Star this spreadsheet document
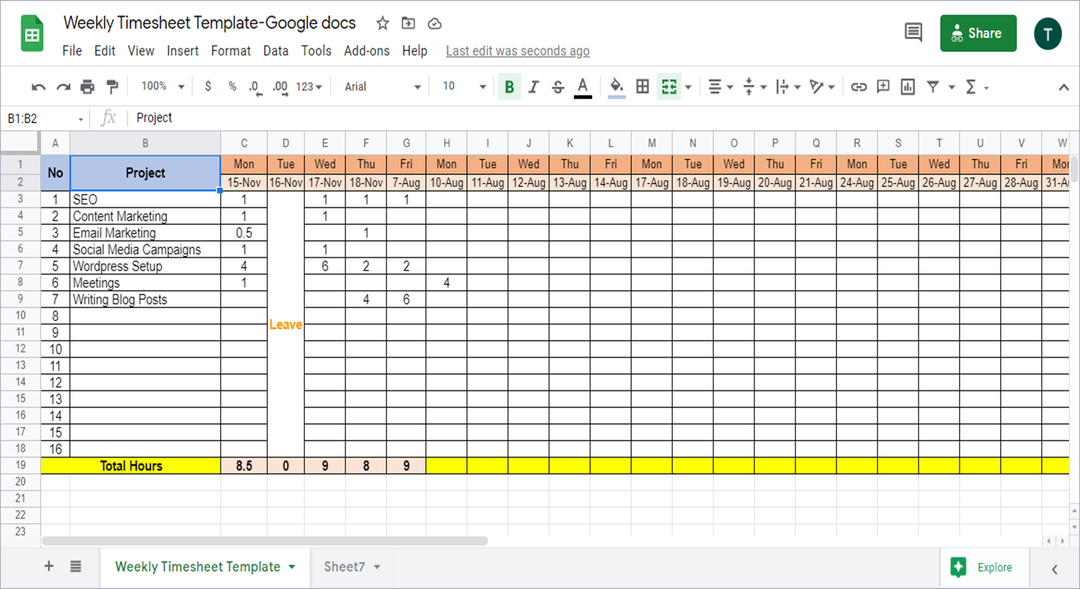This screenshot has height=589, width=1080. pyautogui.click(x=383, y=23)
